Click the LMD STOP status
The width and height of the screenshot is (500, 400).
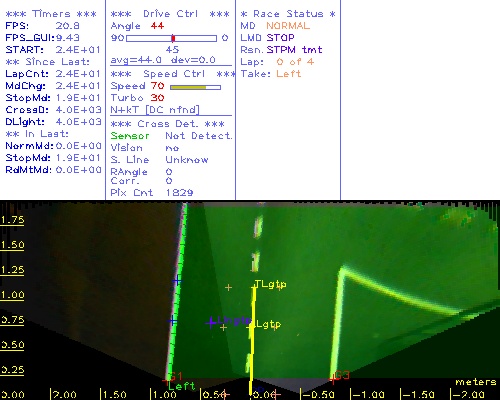tap(268, 38)
